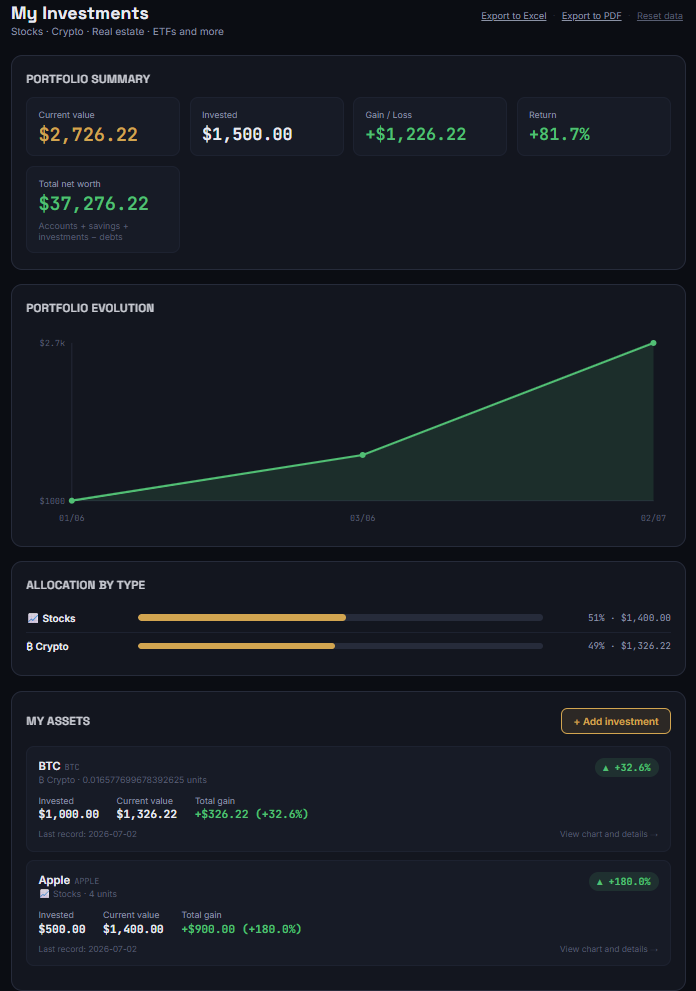Click the Stocks allocation progress bar
Viewport: 696px width, 991px height.
tap(340, 617)
